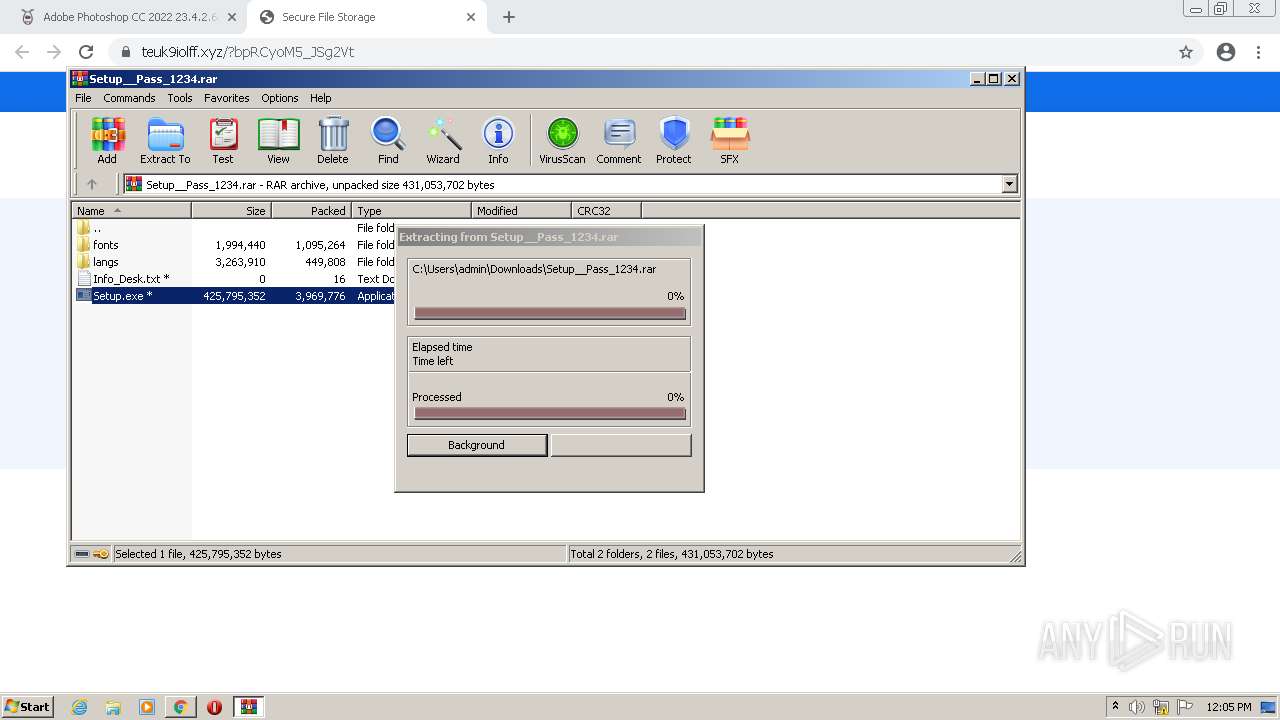Image resolution: width=1280 pixels, height=720 pixels.
Task: Open the Chrome three-dot menu
Action: 1258,52
